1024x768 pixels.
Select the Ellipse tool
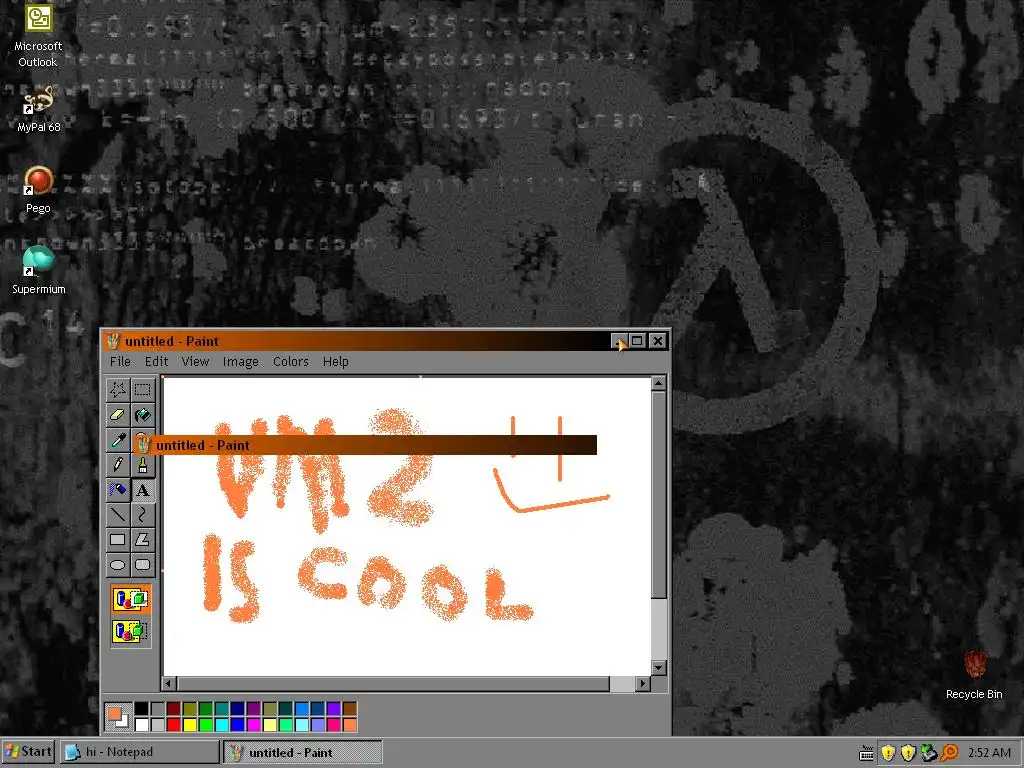click(118, 564)
